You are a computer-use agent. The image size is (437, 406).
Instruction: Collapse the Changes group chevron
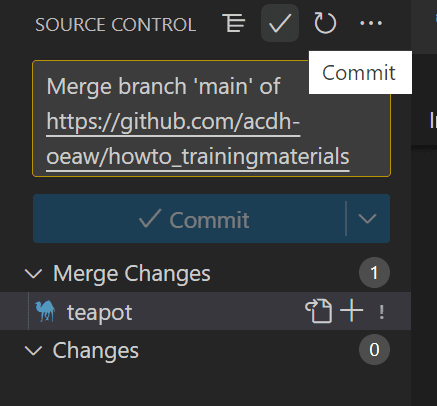tap(34, 351)
